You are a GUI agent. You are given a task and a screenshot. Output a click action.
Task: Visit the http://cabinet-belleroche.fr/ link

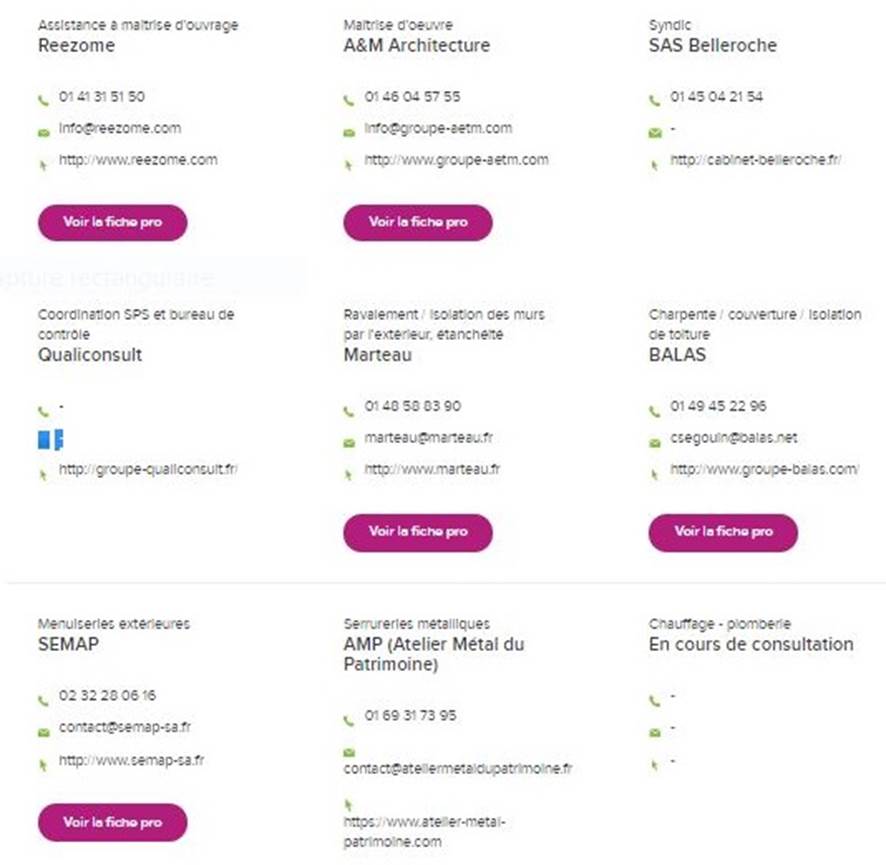click(x=755, y=160)
